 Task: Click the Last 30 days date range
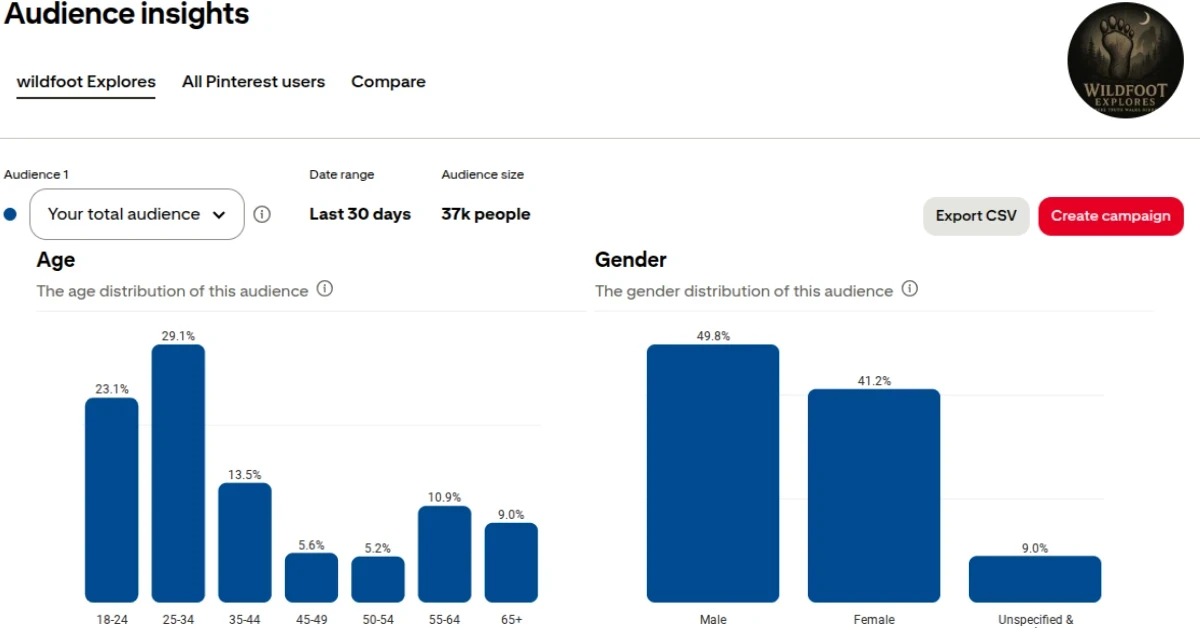point(360,214)
